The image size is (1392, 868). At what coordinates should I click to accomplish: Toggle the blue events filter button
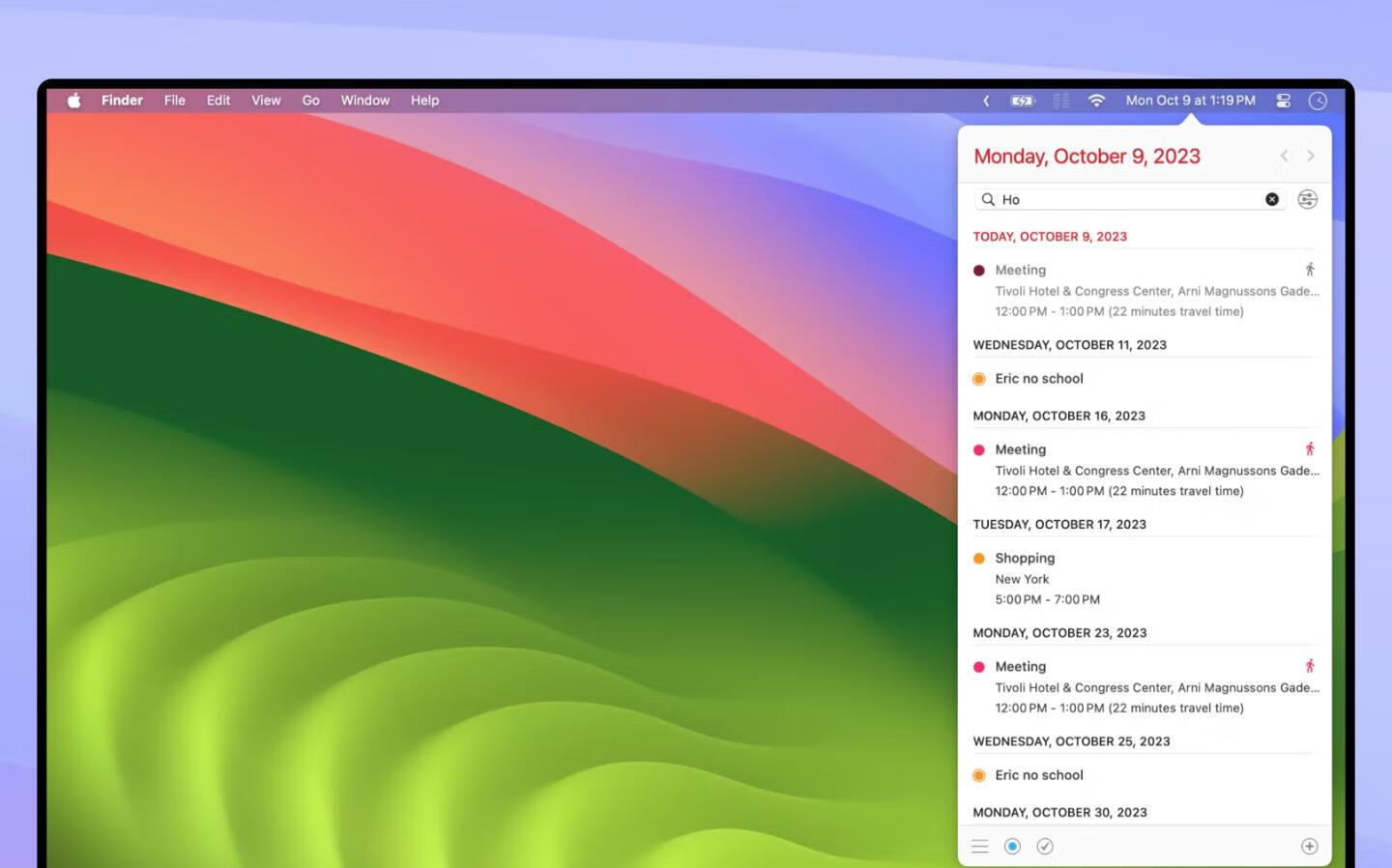[1012, 847]
